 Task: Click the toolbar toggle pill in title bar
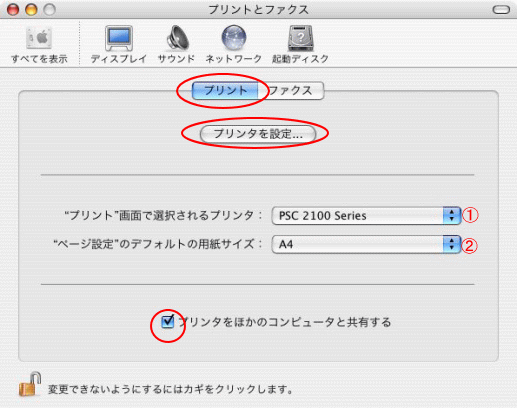[x=501, y=10]
